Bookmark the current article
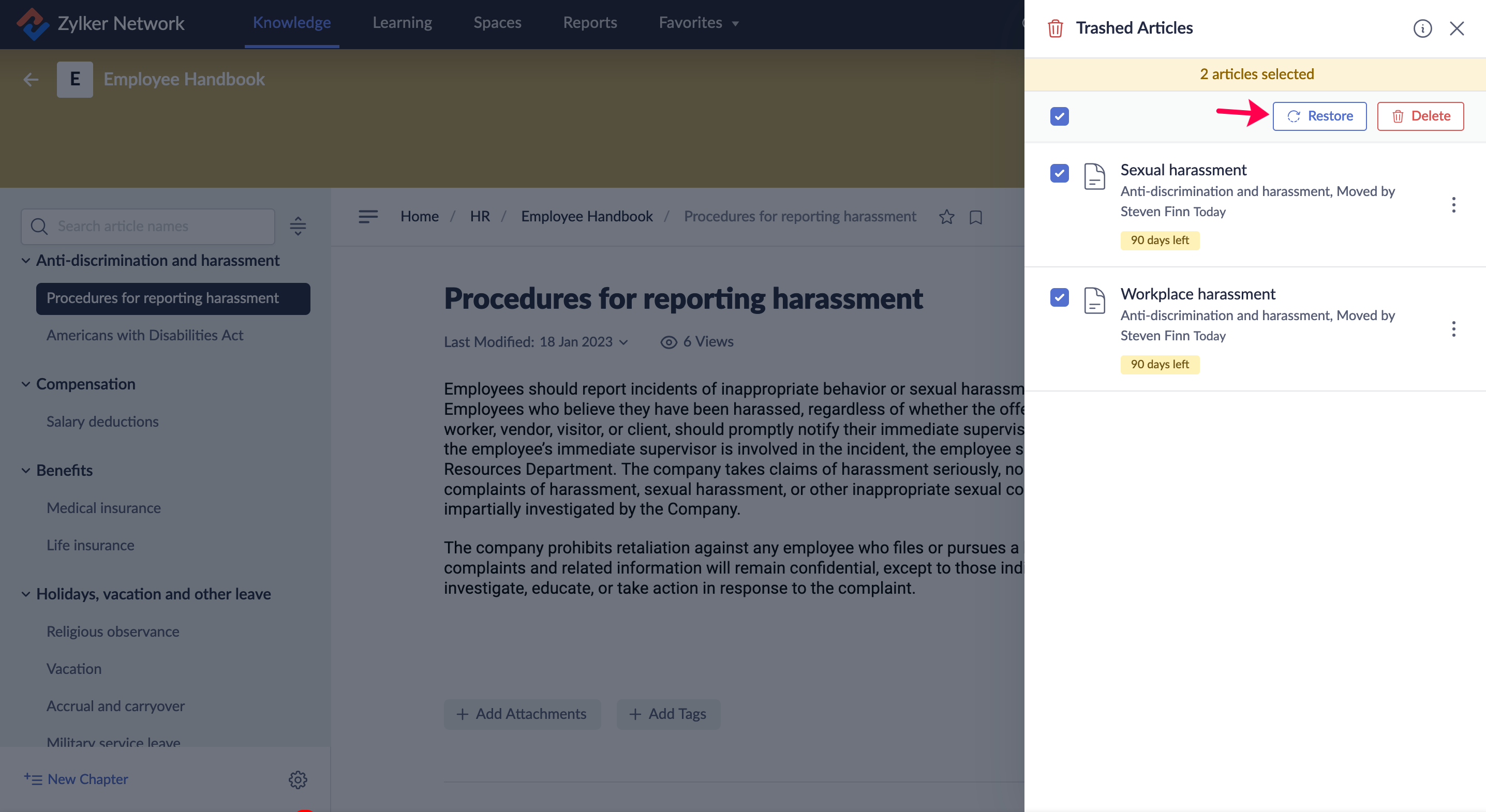Image resolution: width=1486 pixels, height=812 pixels. (x=975, y=217)
